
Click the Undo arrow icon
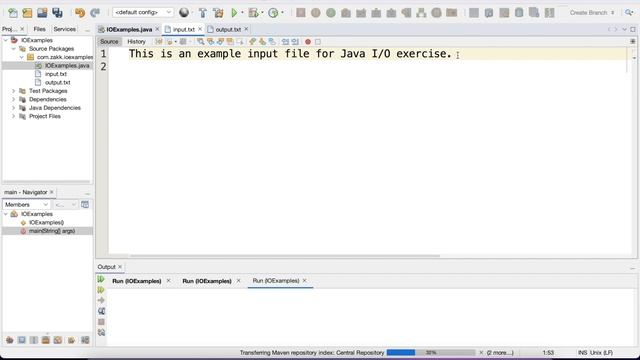pyautogui.click(x=80, y=13)
